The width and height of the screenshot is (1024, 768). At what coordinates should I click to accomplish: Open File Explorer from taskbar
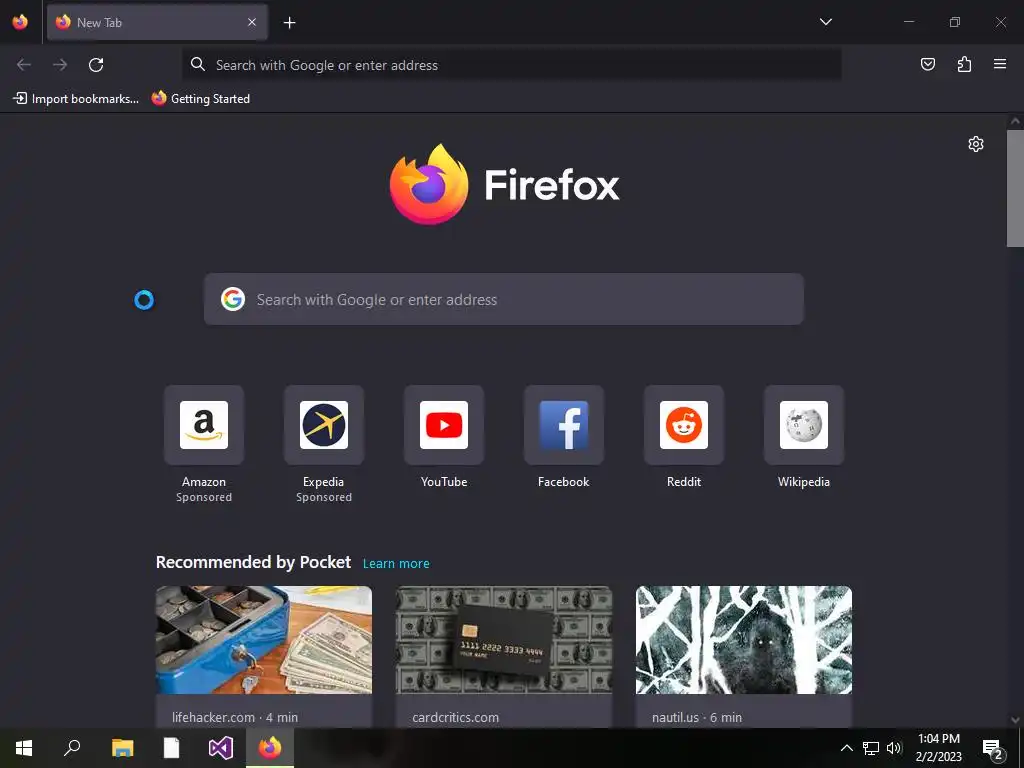tap(122, 748)
